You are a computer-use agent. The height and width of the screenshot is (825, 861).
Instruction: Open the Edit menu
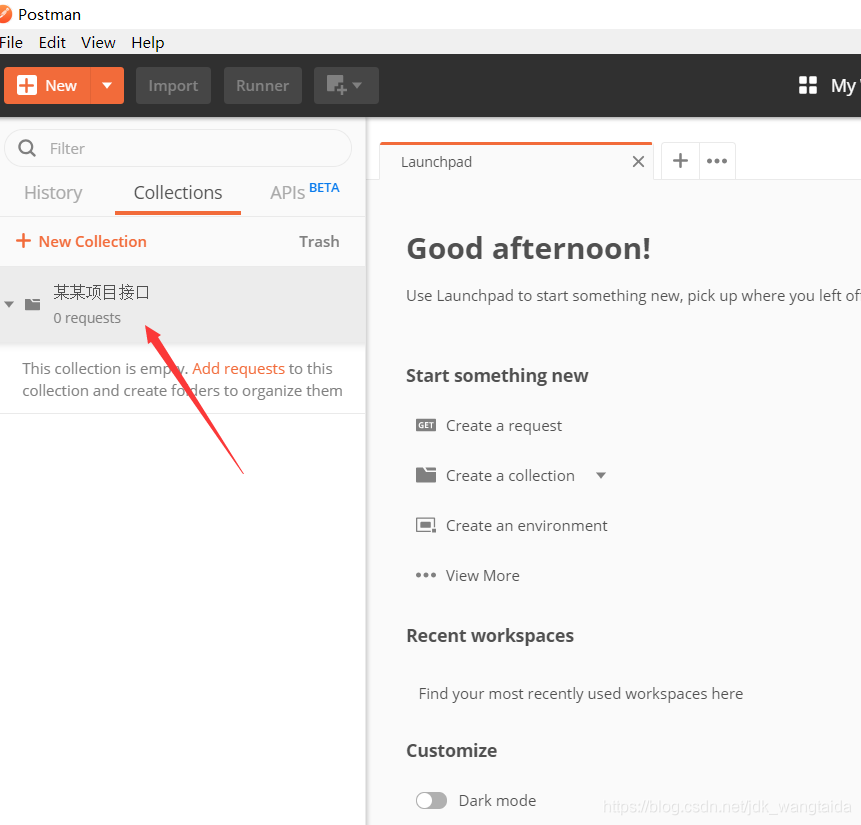coord(52,42)
